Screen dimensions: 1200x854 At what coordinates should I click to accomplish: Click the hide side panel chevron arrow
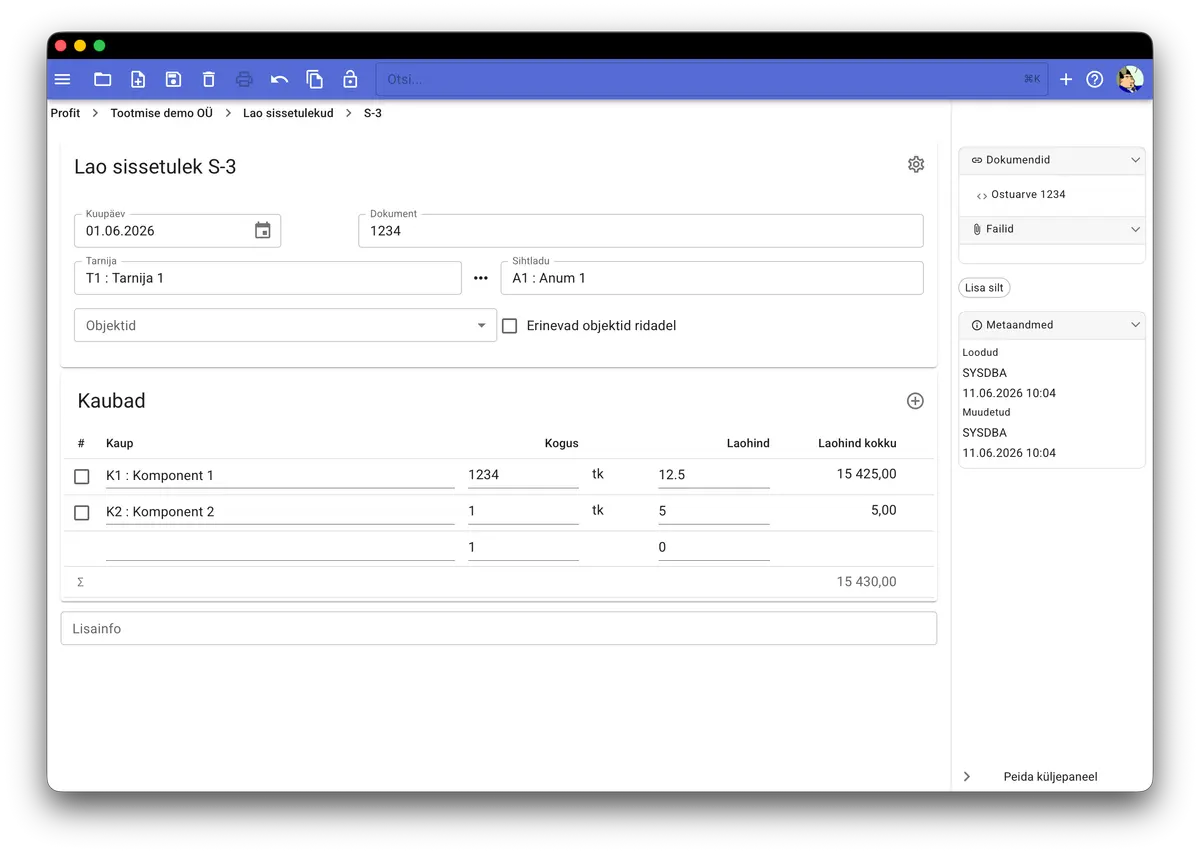(x=967, y=776)
